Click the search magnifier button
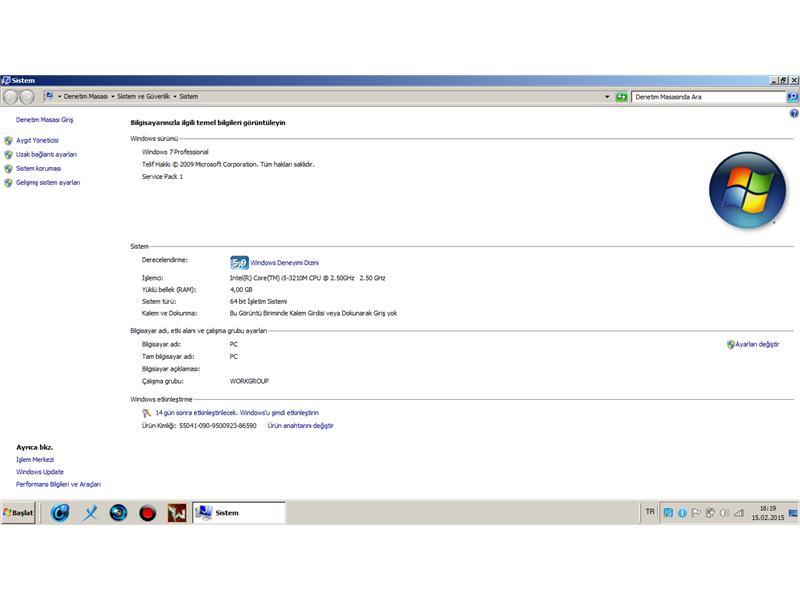This screenshot has width=800, height=600. (792, 96)
